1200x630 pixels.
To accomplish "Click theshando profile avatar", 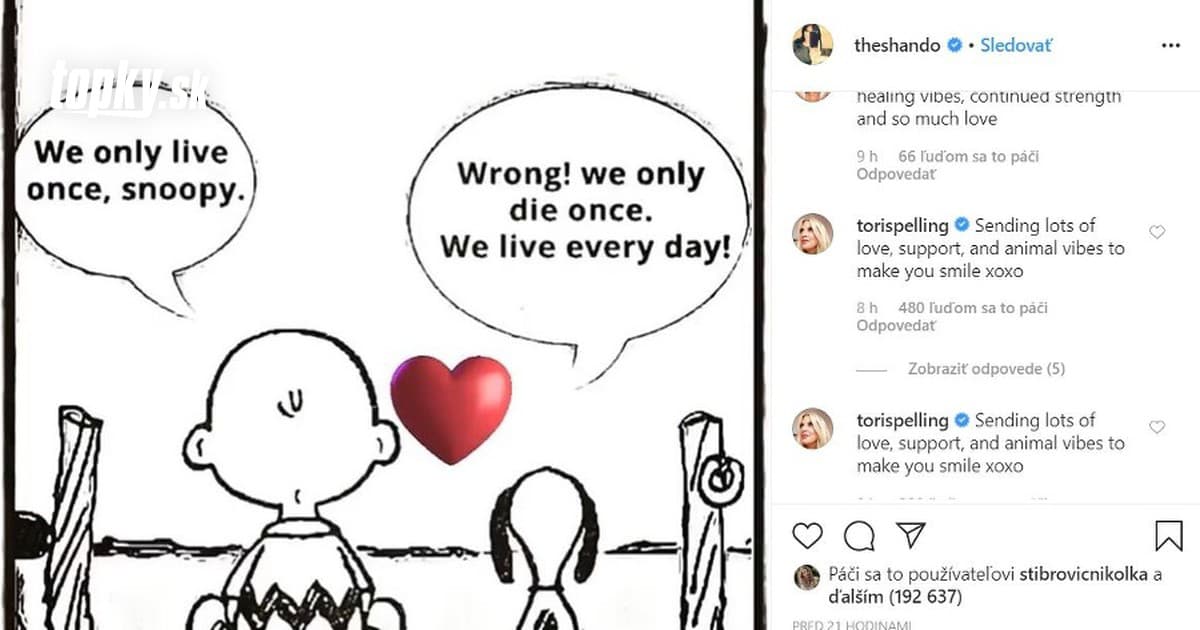I will click(813, 45).
